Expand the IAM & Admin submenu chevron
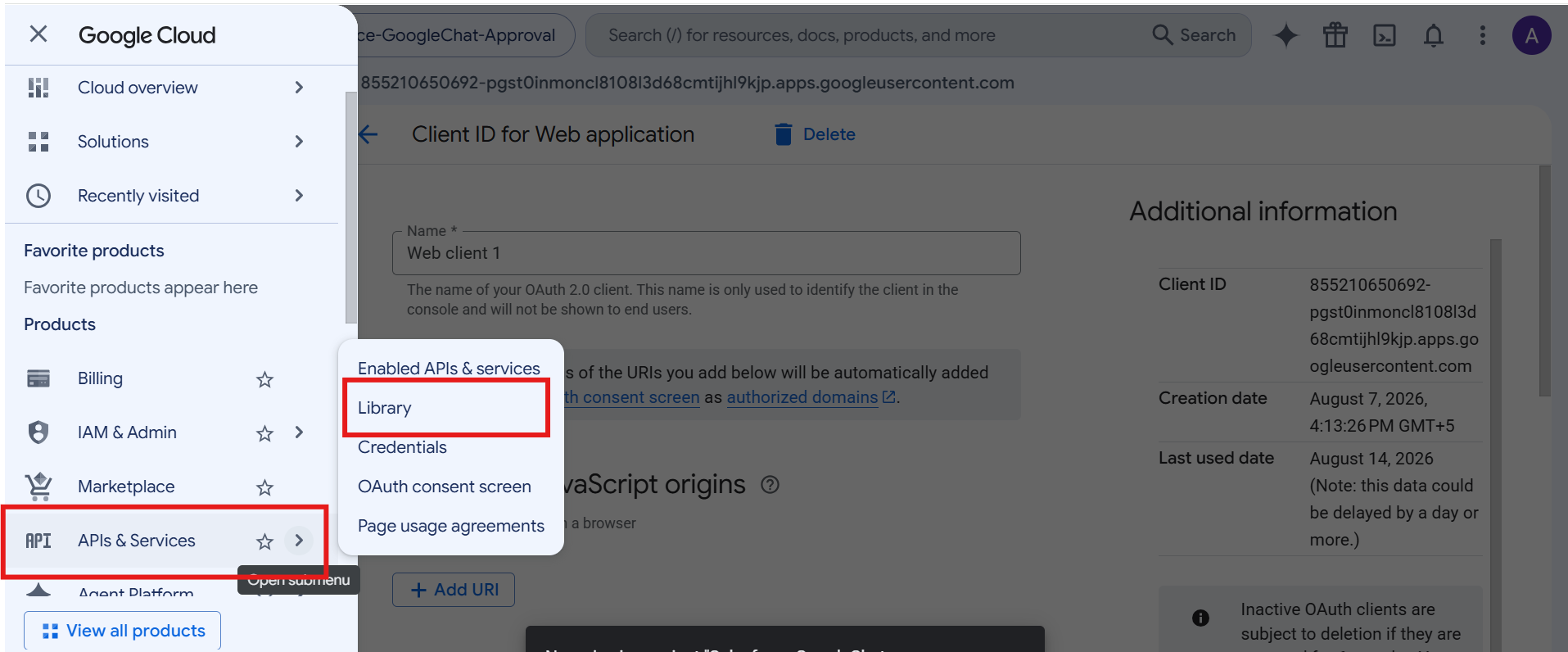1568x652 pixels. 299,432
